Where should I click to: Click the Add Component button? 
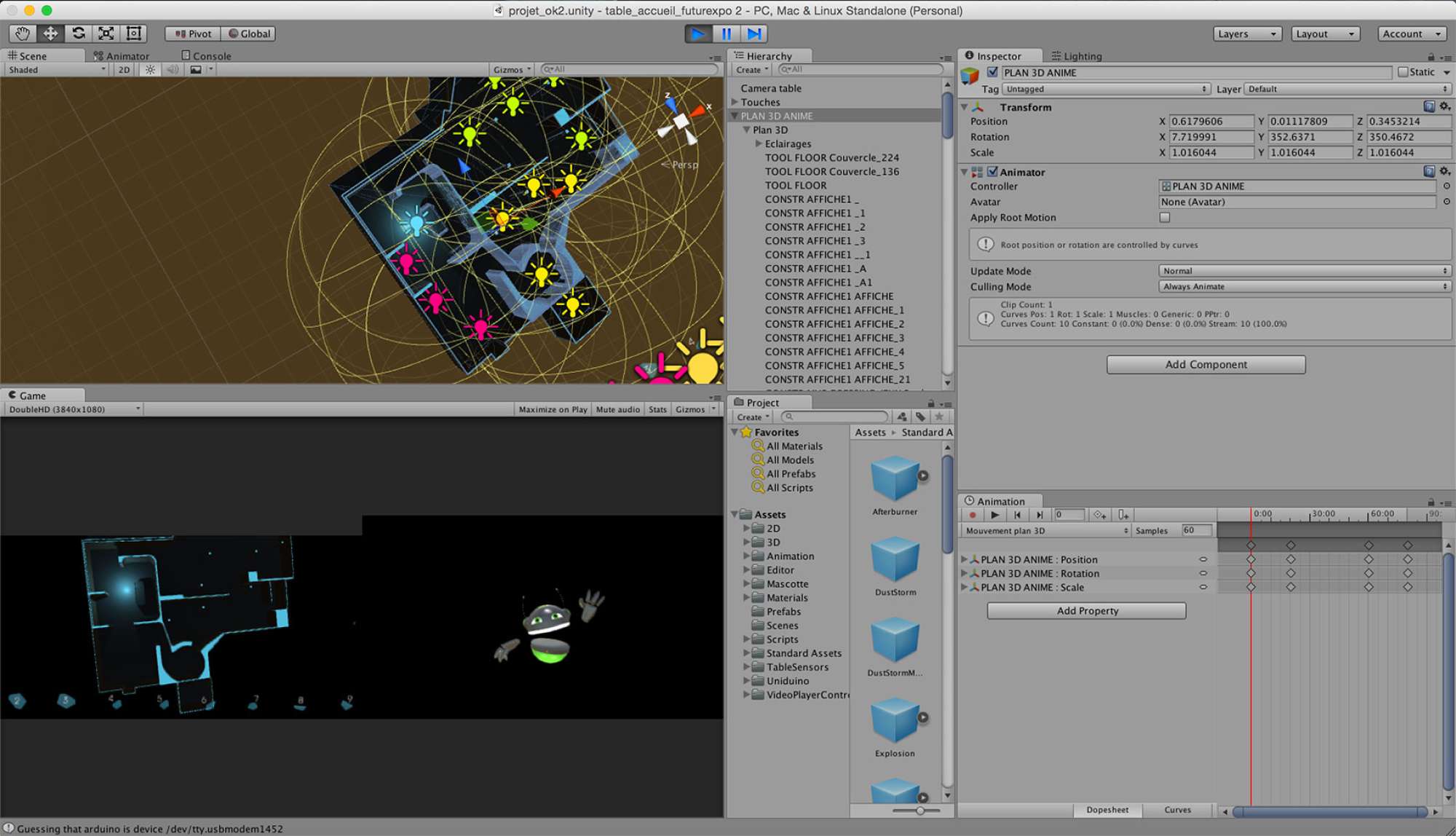click(x=1206, y=364)
